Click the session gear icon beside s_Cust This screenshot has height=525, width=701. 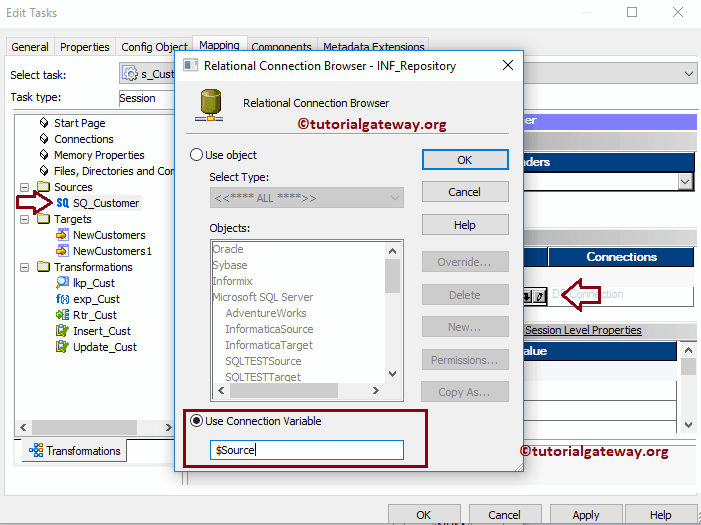coord(130,73)
